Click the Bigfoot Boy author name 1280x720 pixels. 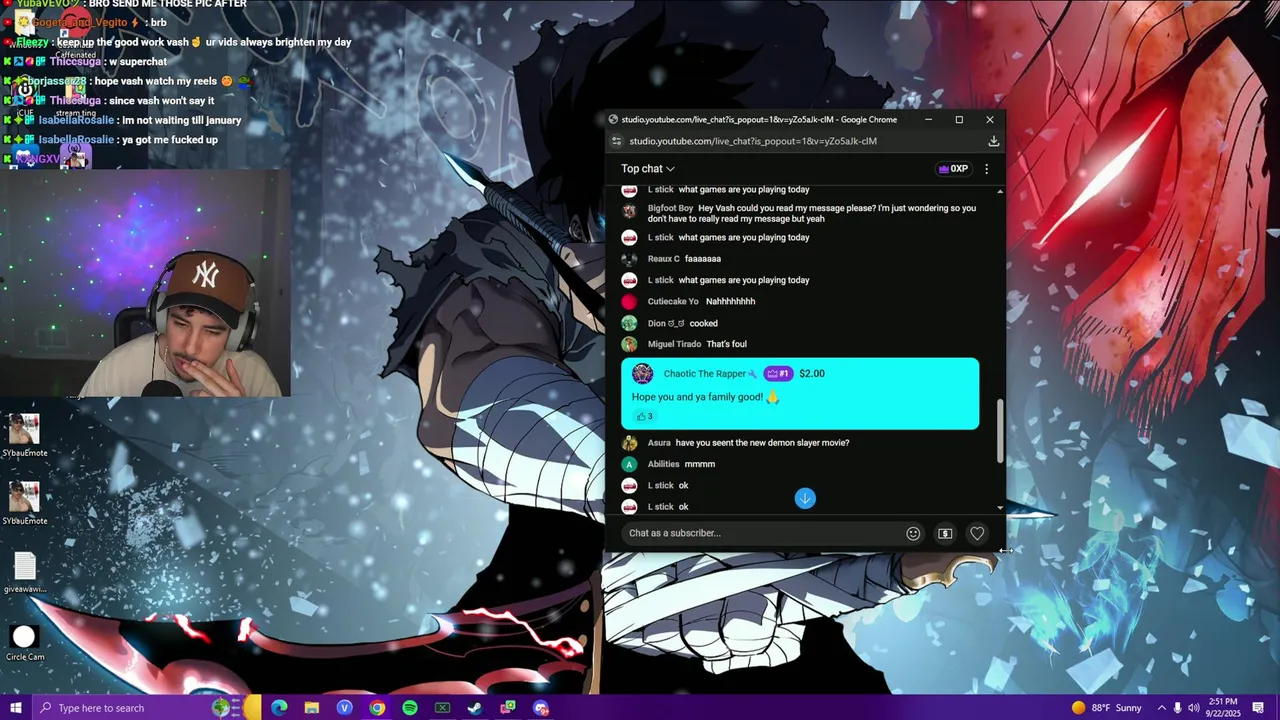coord(670,208)
